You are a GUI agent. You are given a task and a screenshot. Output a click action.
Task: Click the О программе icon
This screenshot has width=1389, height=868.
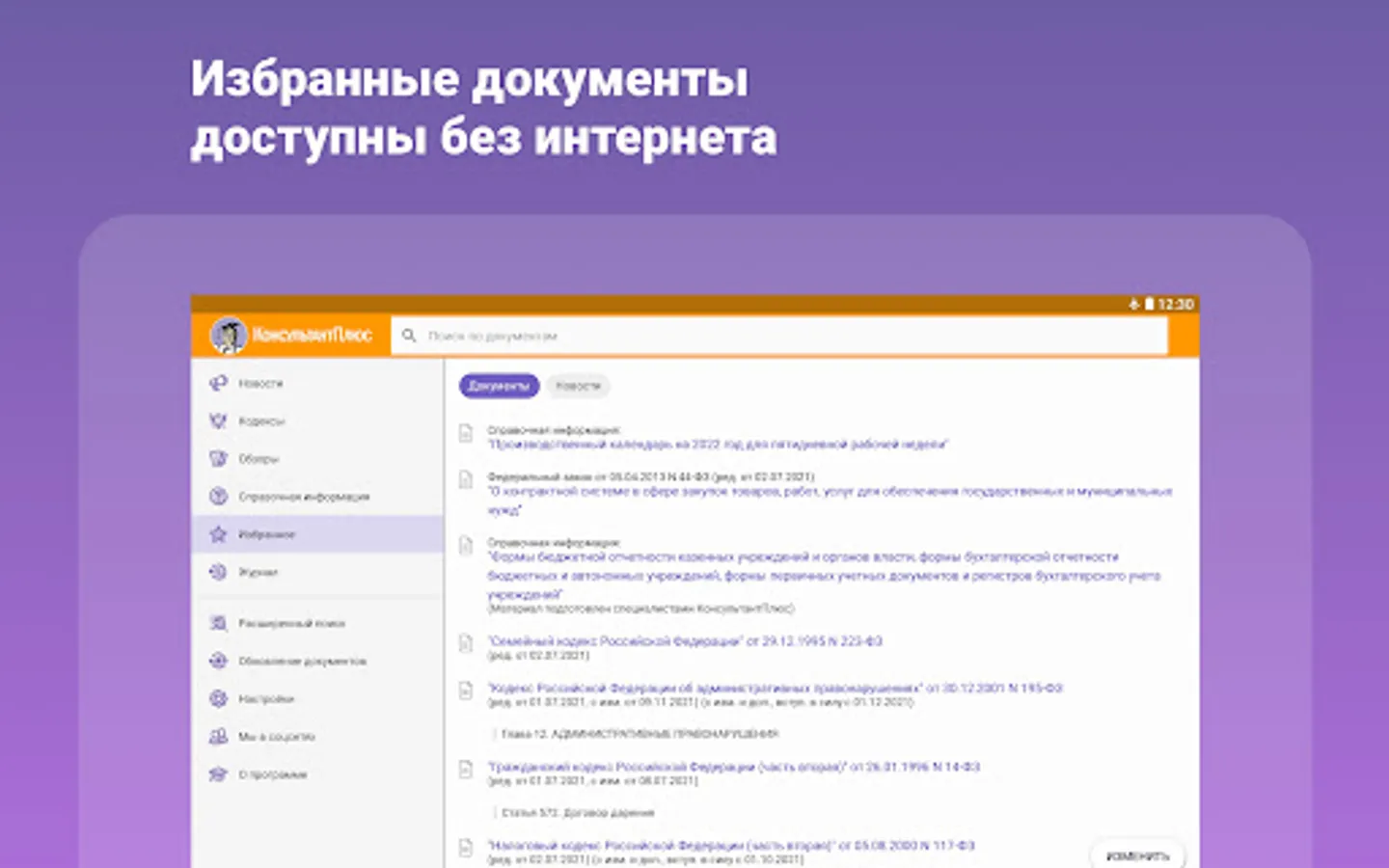click(219, 773)
